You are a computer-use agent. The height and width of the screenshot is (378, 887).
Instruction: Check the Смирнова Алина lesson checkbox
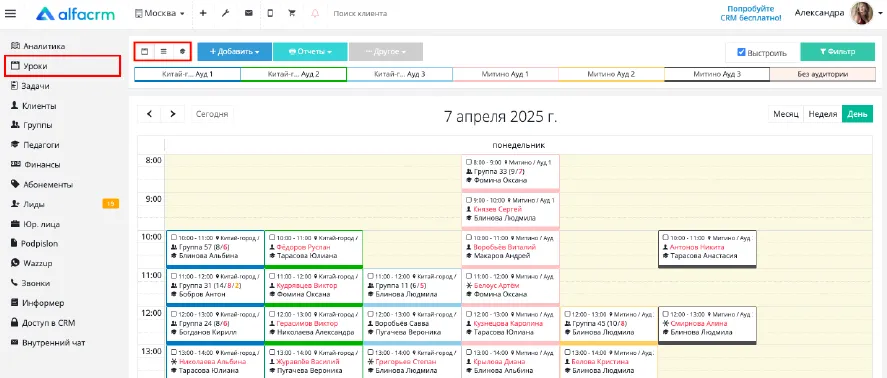(x=665, y=314)
